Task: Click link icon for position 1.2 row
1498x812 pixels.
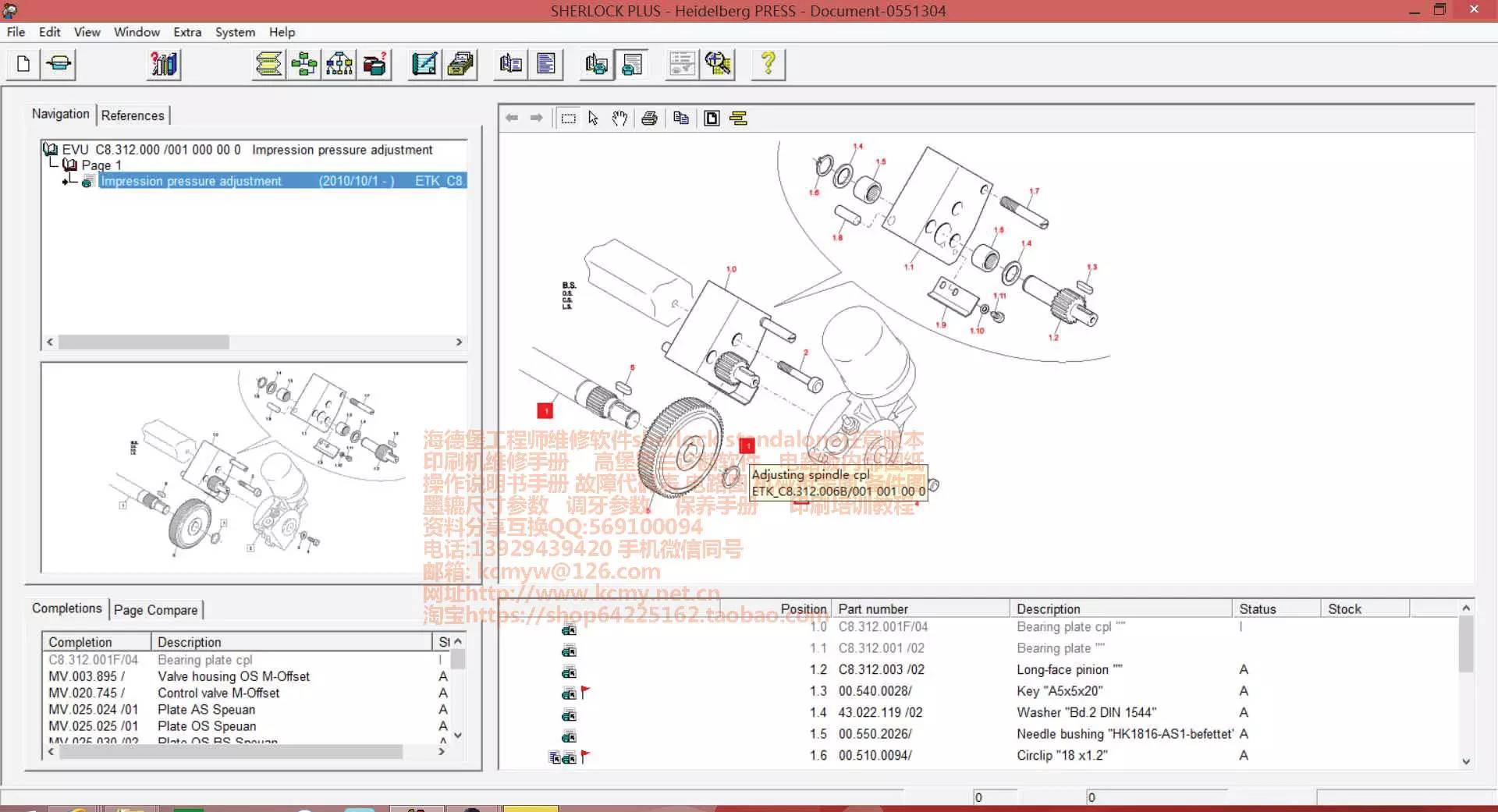Action: (569, 672)
